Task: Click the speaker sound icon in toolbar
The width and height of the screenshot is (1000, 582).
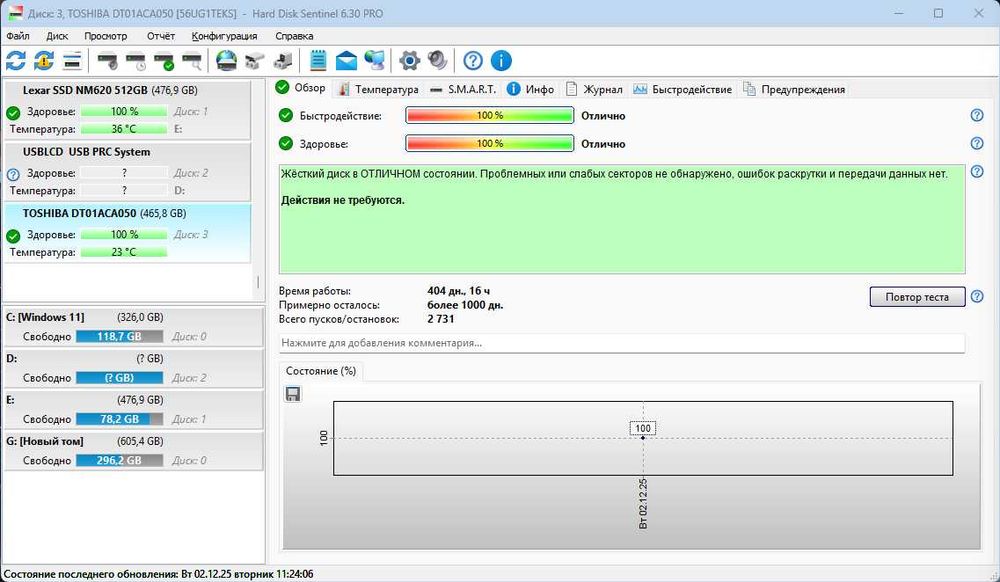Action: (x=438, y=61)
